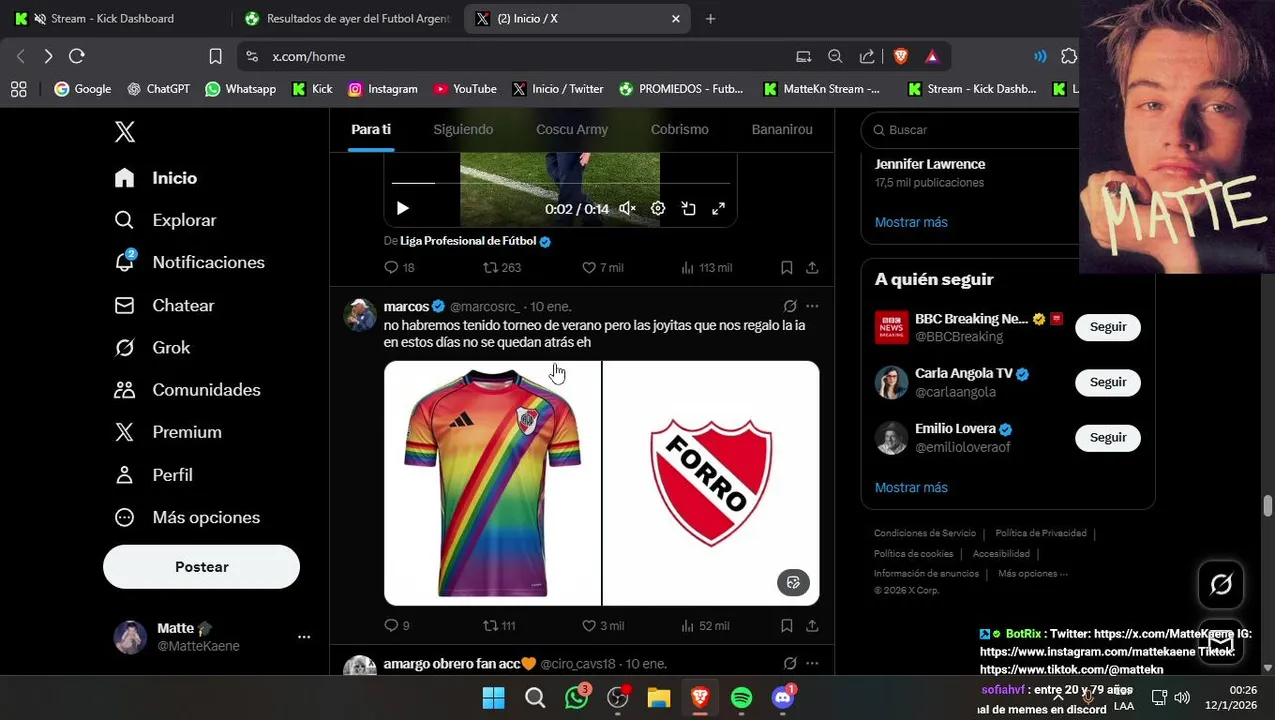Reload the page

pos(77,56)
